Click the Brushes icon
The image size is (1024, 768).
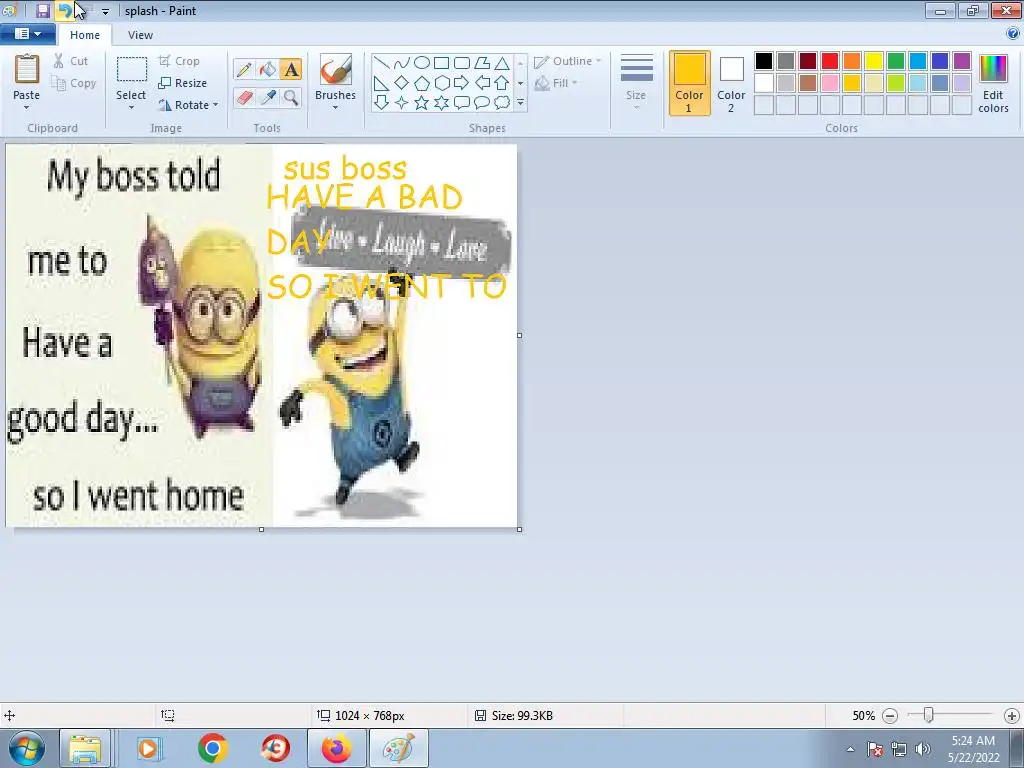(336, 69)
